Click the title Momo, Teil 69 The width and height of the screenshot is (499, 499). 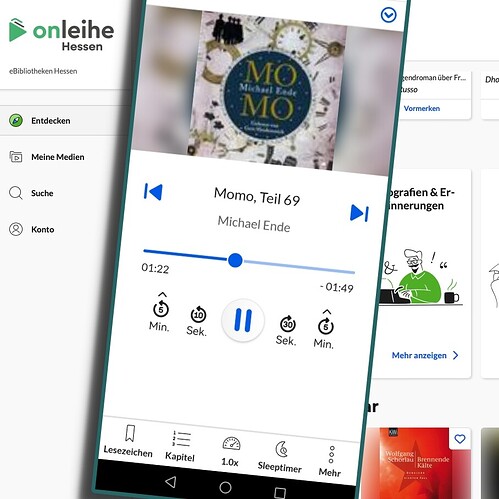257,197
